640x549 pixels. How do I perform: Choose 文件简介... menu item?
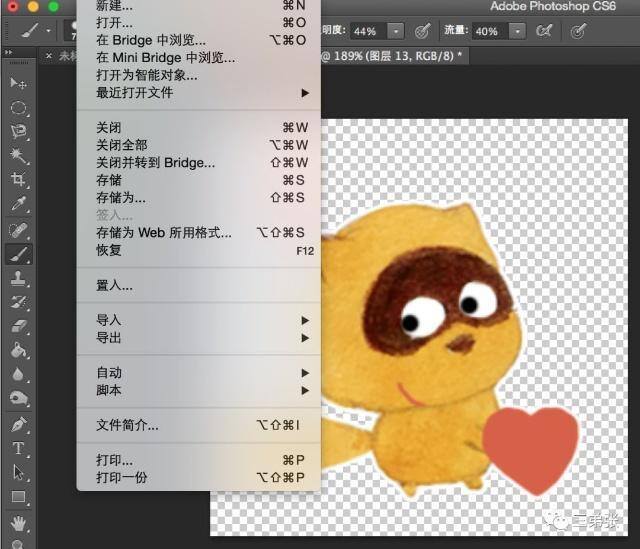tap(198, 425)
